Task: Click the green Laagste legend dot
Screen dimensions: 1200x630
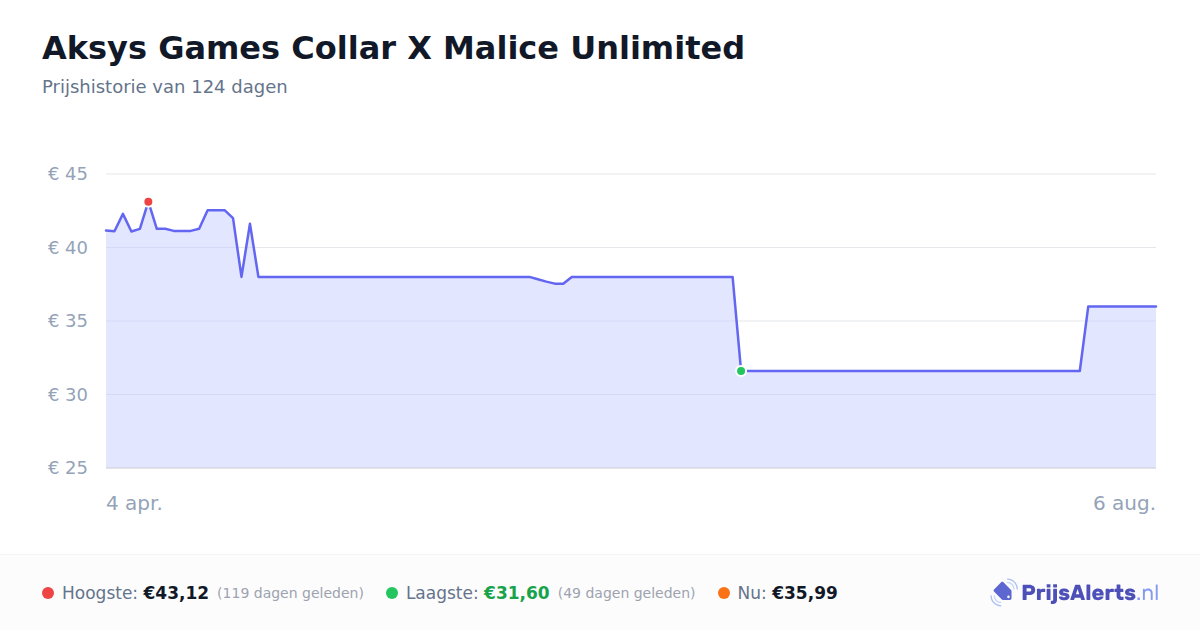Action: [392, 593]
